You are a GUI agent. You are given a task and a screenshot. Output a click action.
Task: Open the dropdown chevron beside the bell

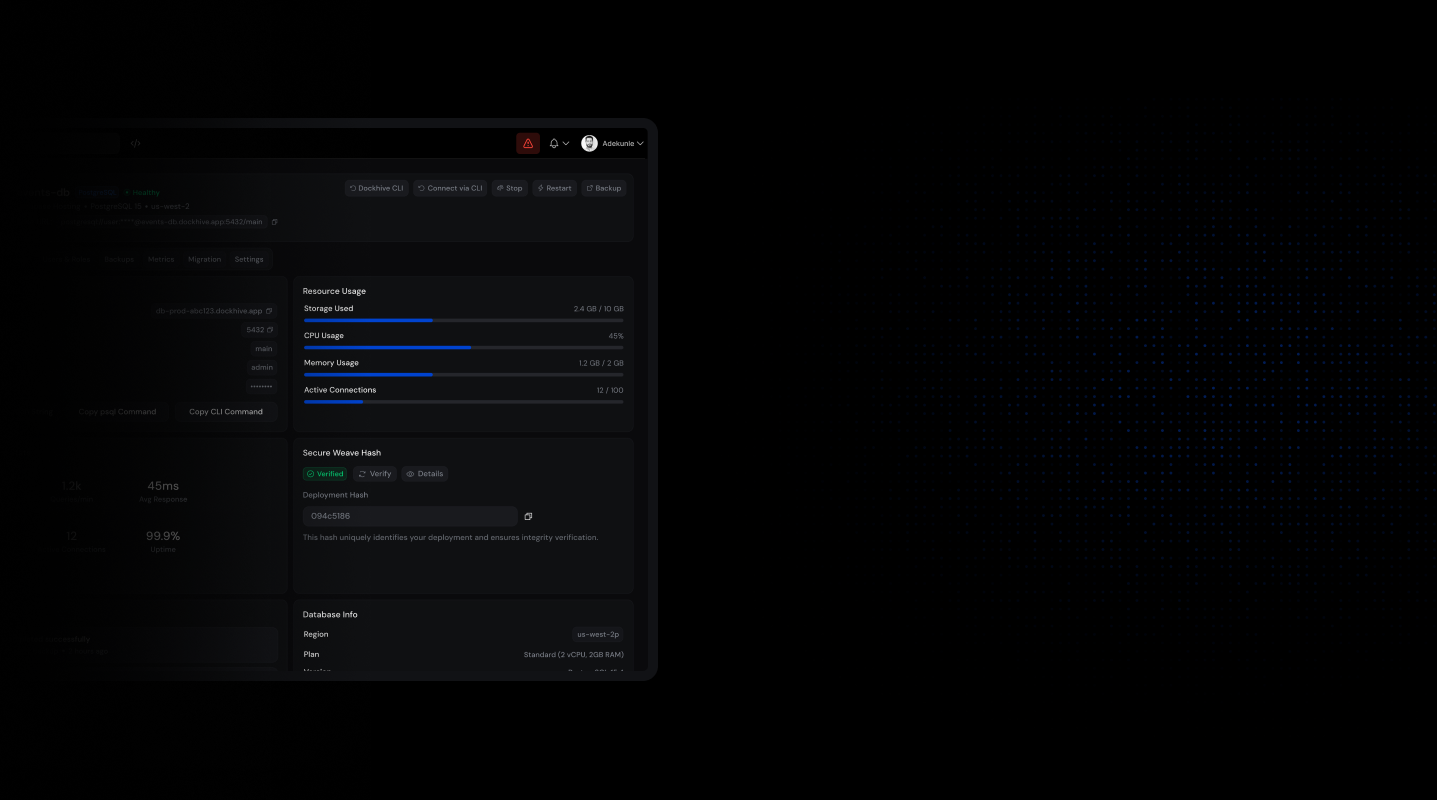point(564,143)
